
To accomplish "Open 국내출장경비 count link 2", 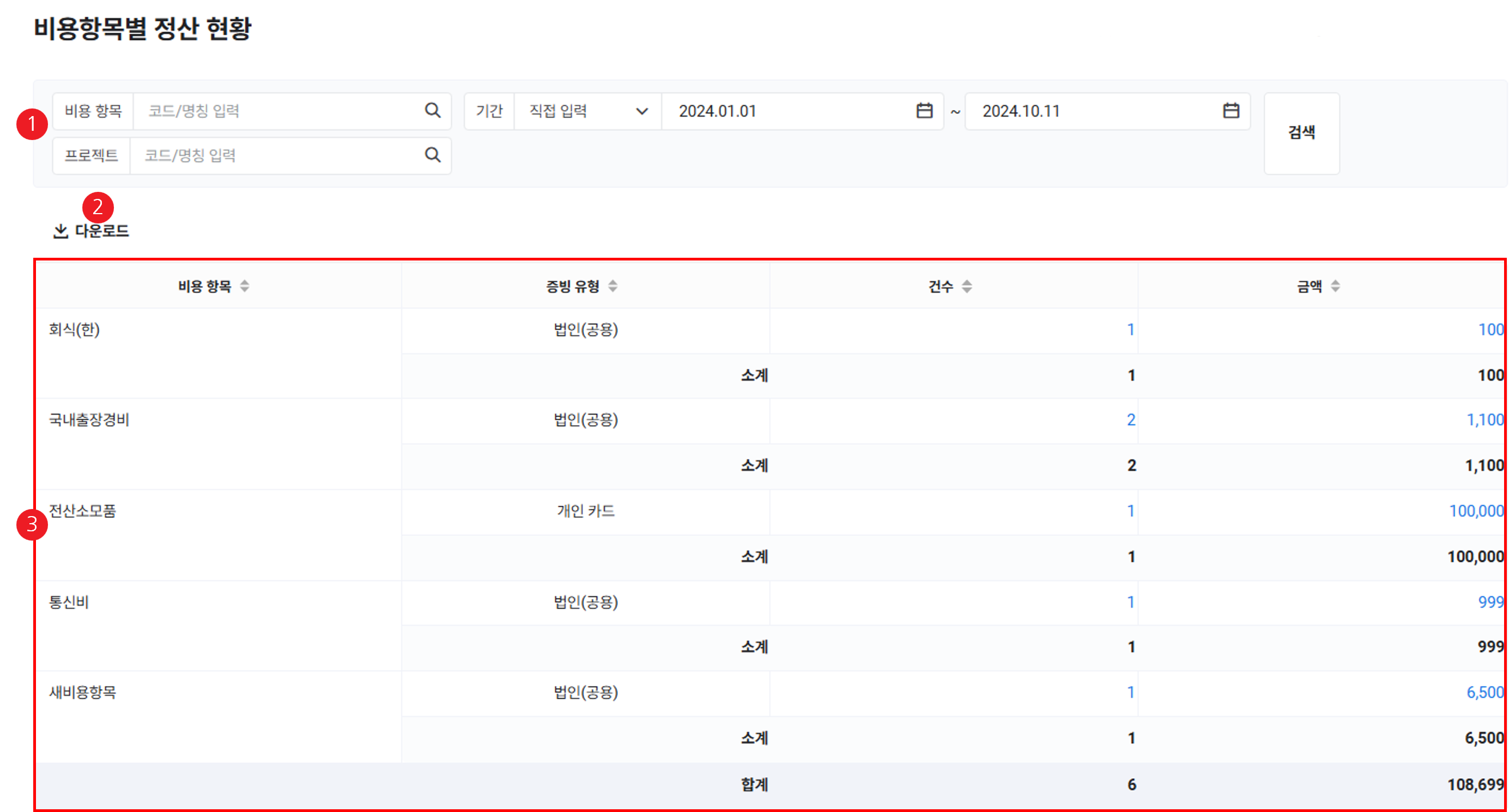I will pos(1131,420).
